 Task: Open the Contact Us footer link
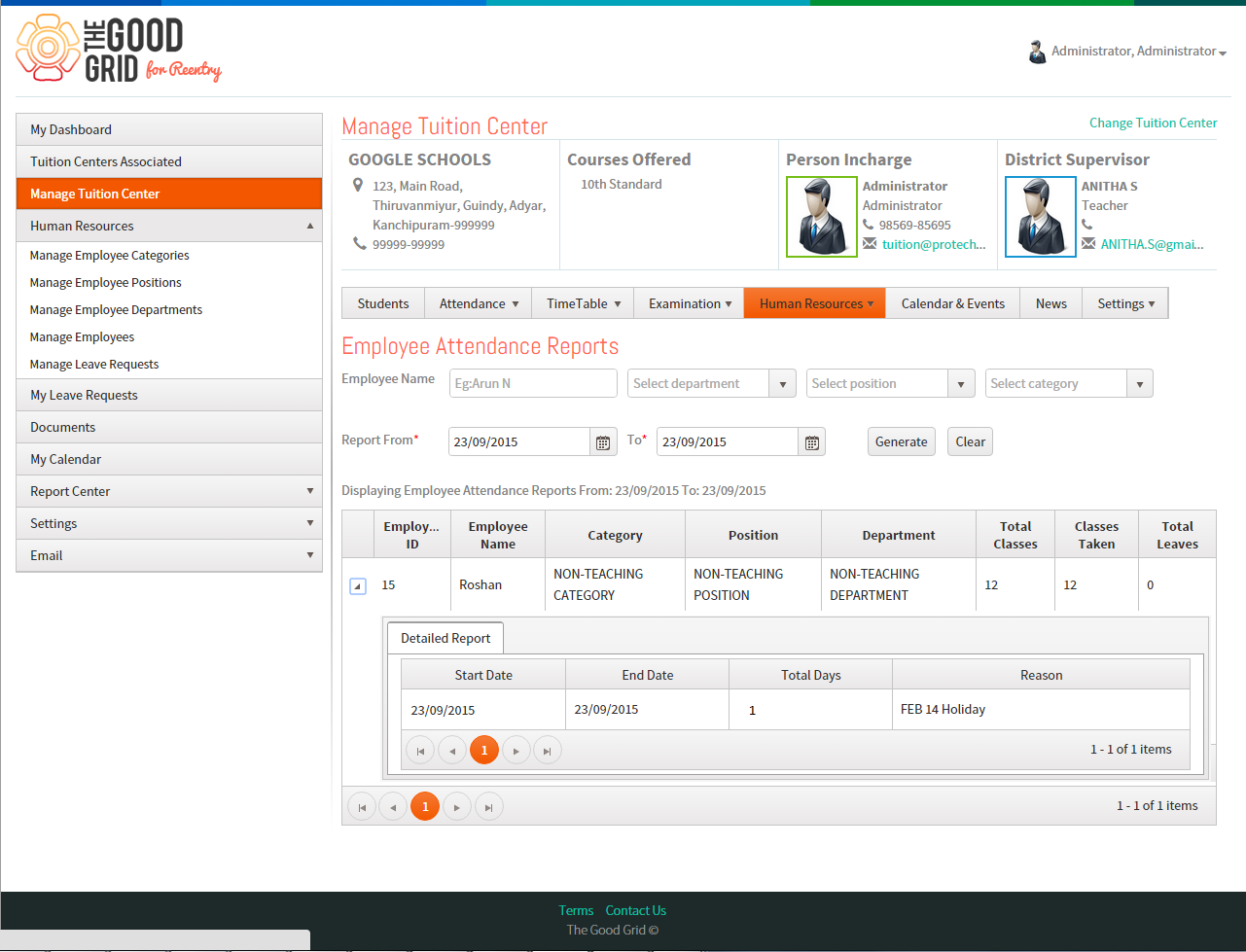(636, 910)
